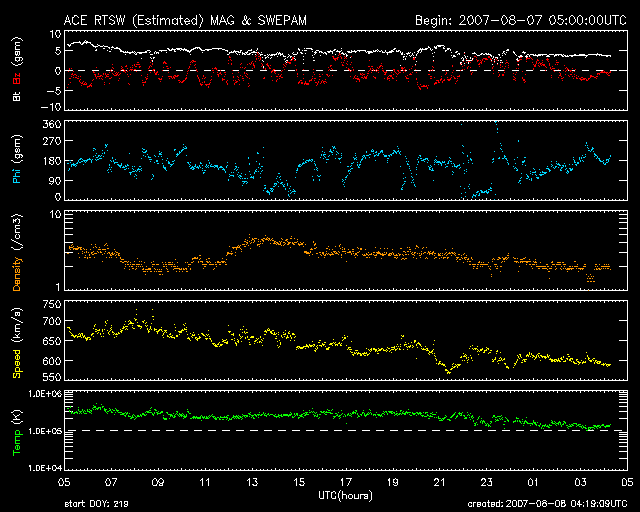Click the '03' hour tick label
The height and width of the screenshot is (512, 640).
point(580,482)
